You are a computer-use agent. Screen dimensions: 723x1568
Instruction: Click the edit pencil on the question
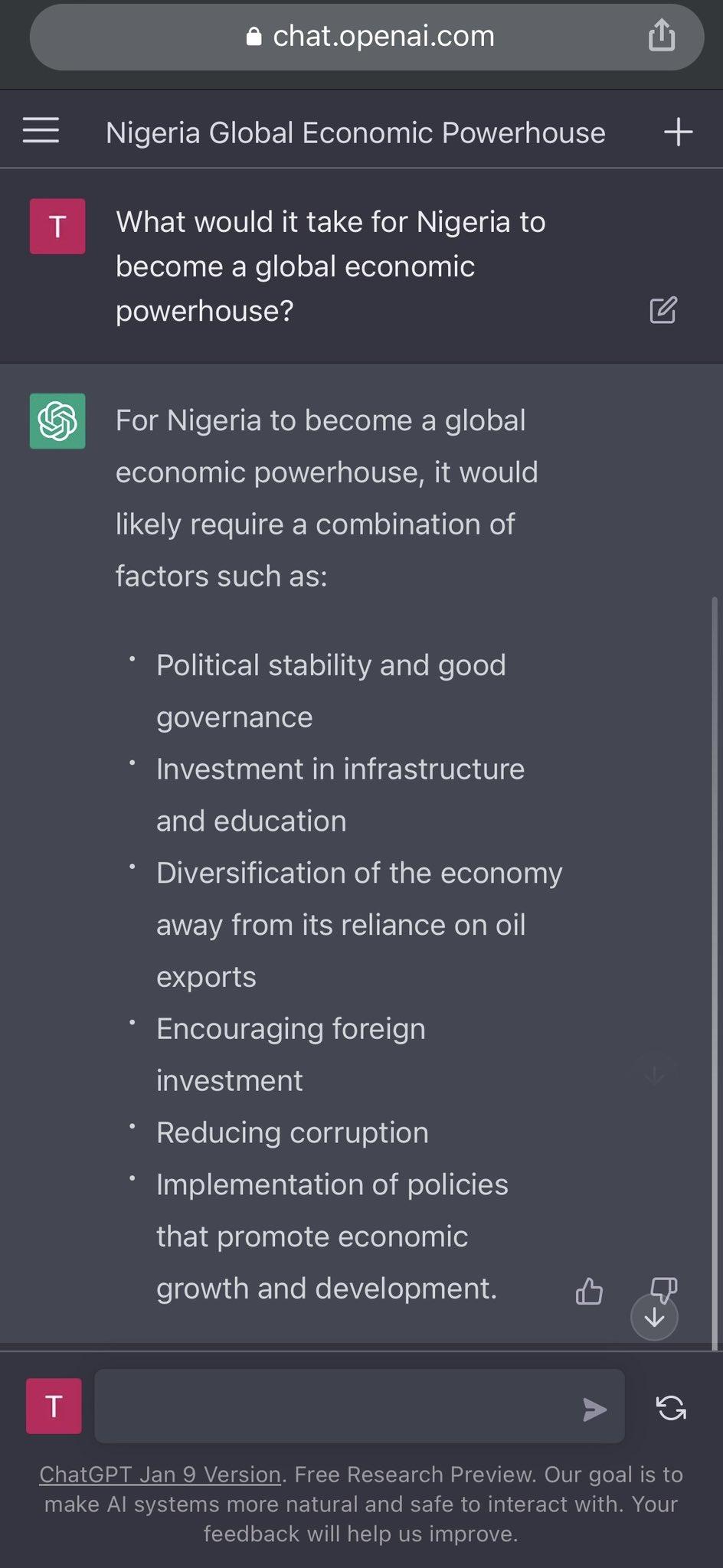663,310
